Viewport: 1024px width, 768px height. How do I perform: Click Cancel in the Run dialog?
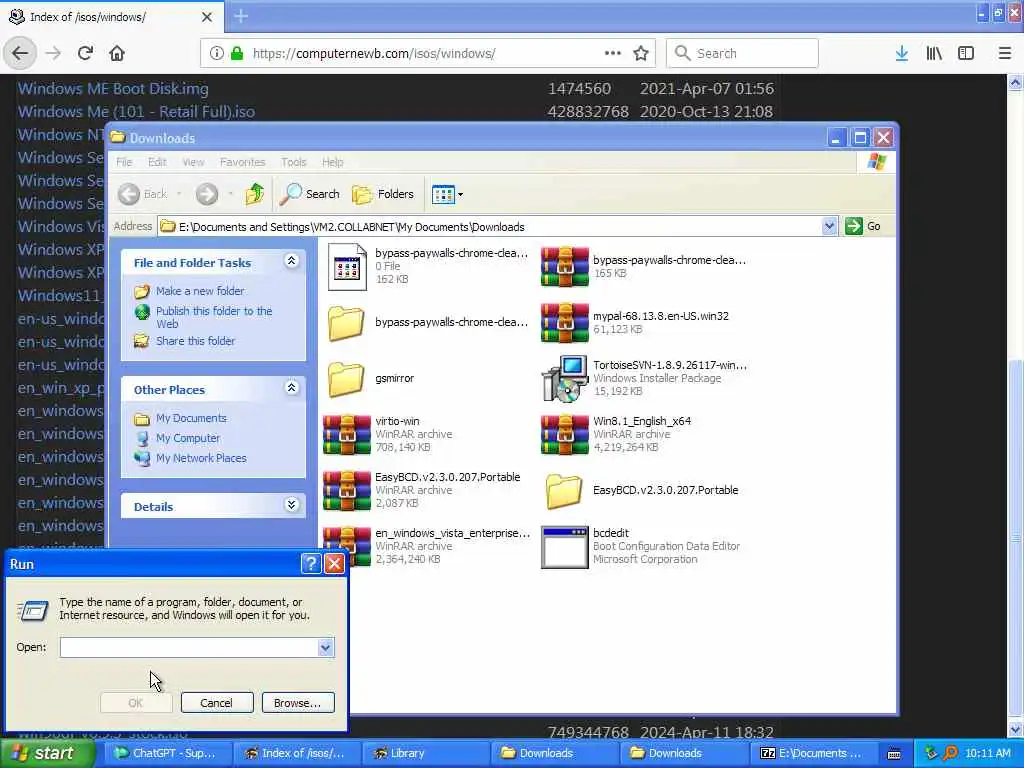point(217,703)
